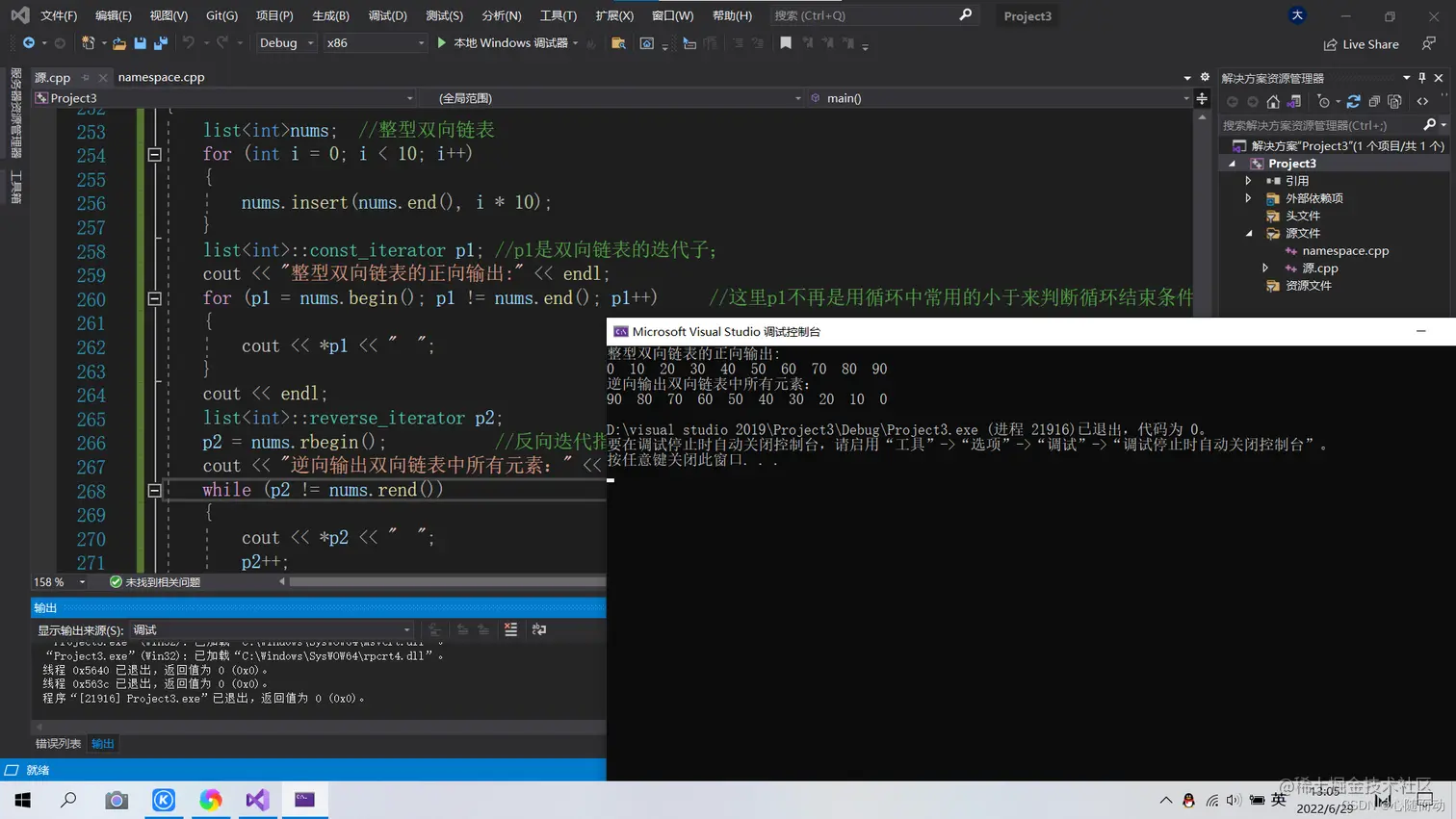Image resolution: width=1456 pixels, height=819 pixels.
Task: Close the 源.cpp editor tab
Action: click(103, 78)
